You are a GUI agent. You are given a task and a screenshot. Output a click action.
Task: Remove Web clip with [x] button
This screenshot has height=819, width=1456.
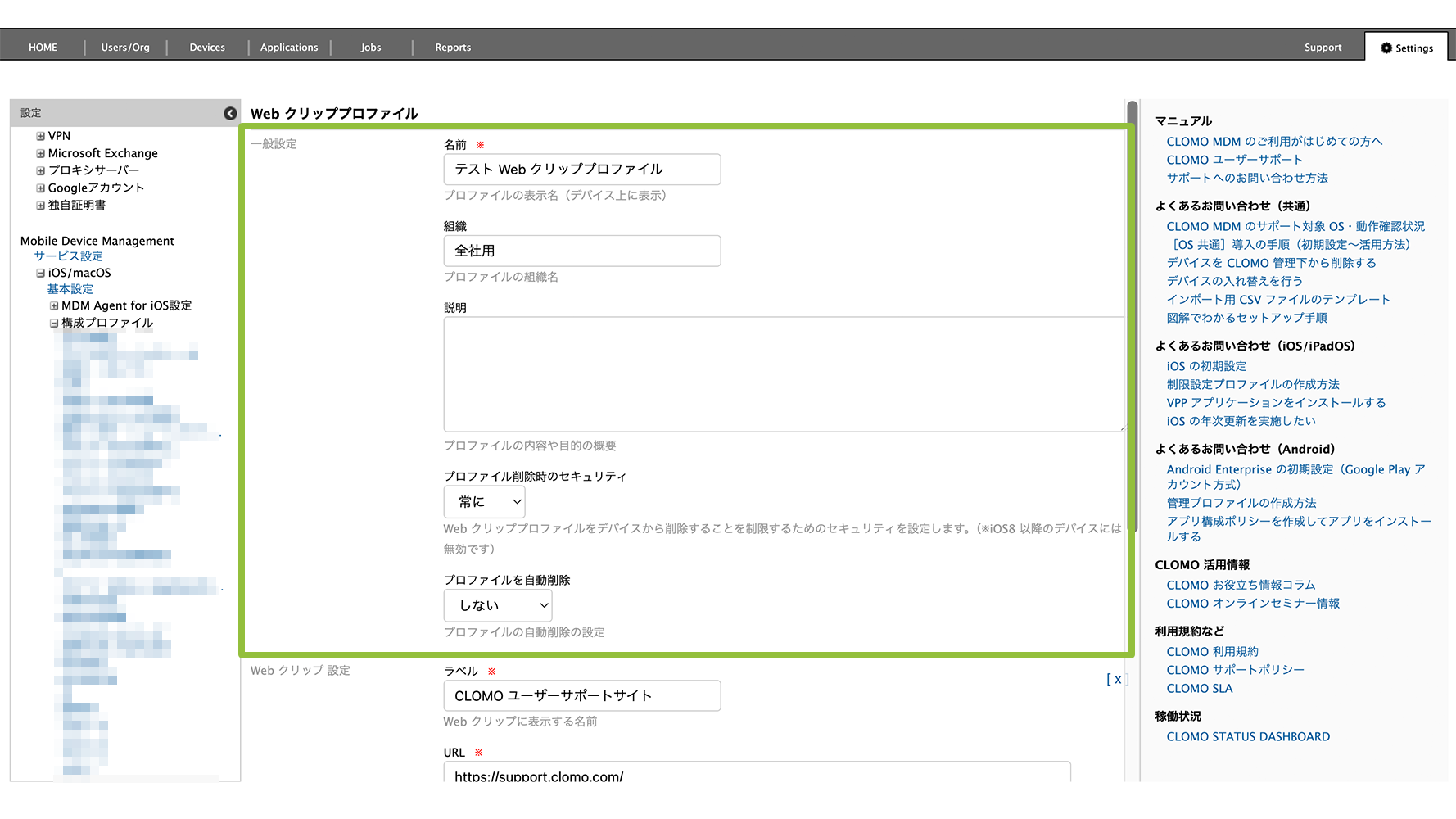point(1116,679)
